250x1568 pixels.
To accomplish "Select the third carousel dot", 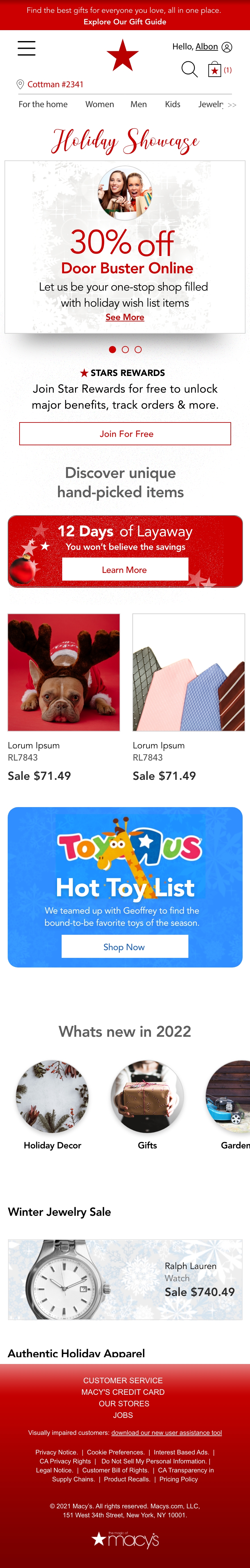I will [x=138, y=349].
